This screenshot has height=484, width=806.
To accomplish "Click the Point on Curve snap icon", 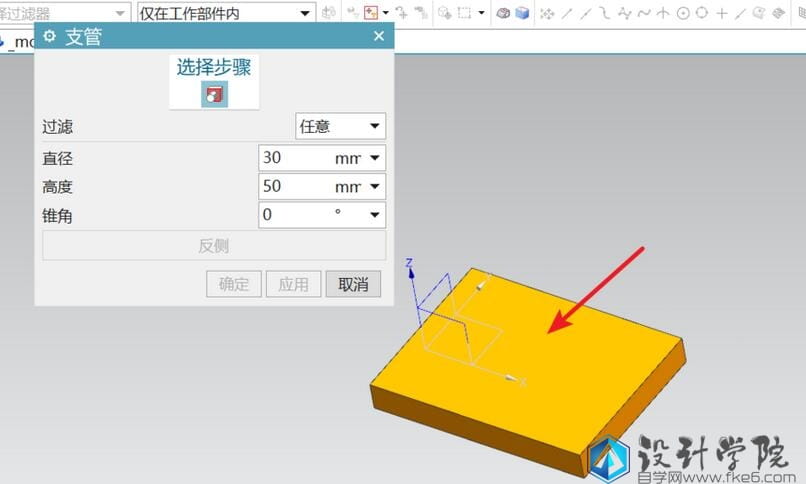I will pos(740,13).
